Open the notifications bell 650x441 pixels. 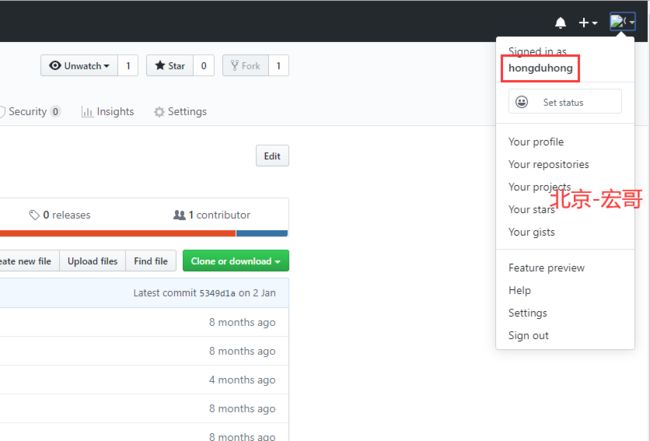coord(560,22)
